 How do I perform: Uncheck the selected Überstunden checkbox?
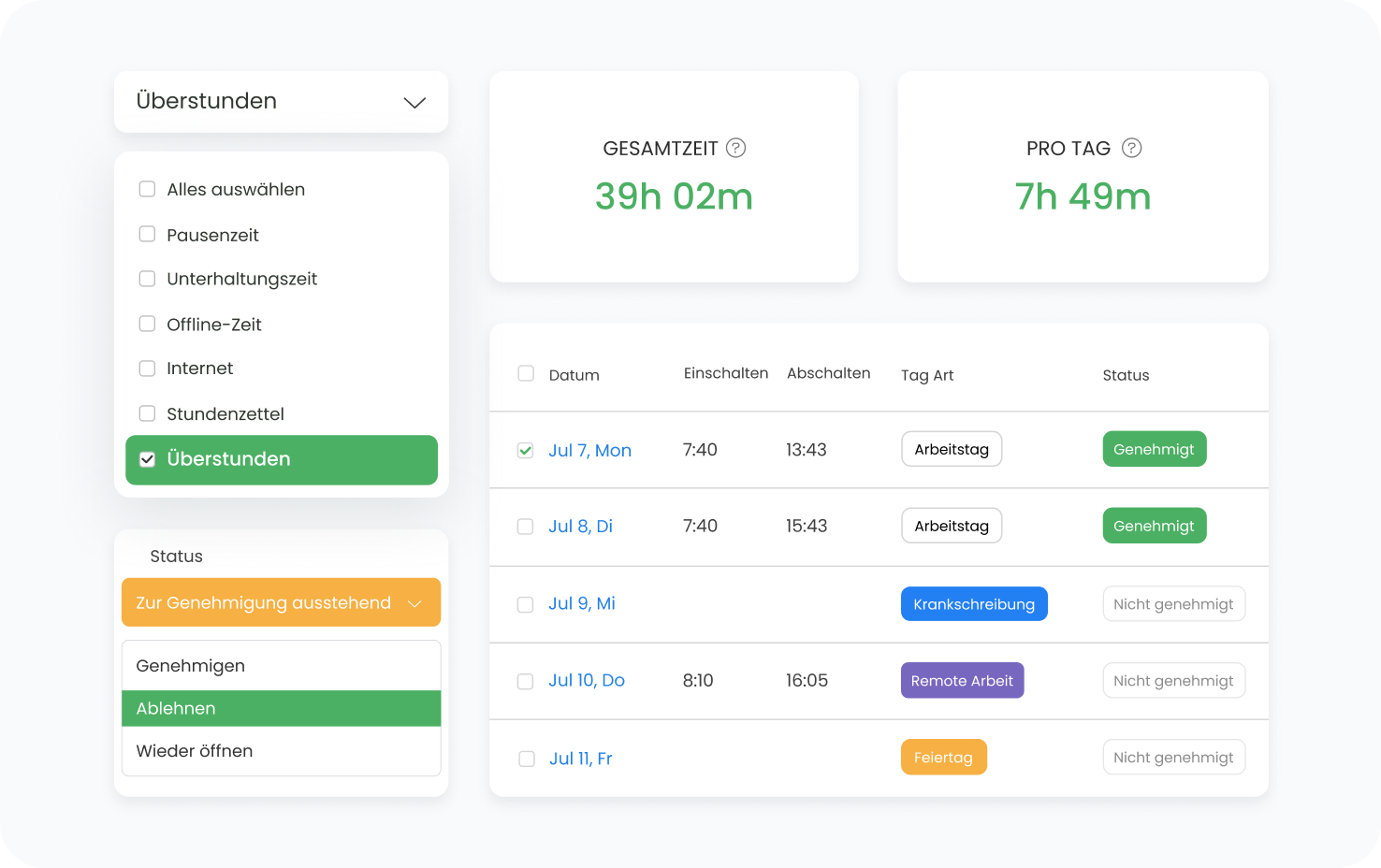(147, 459)
